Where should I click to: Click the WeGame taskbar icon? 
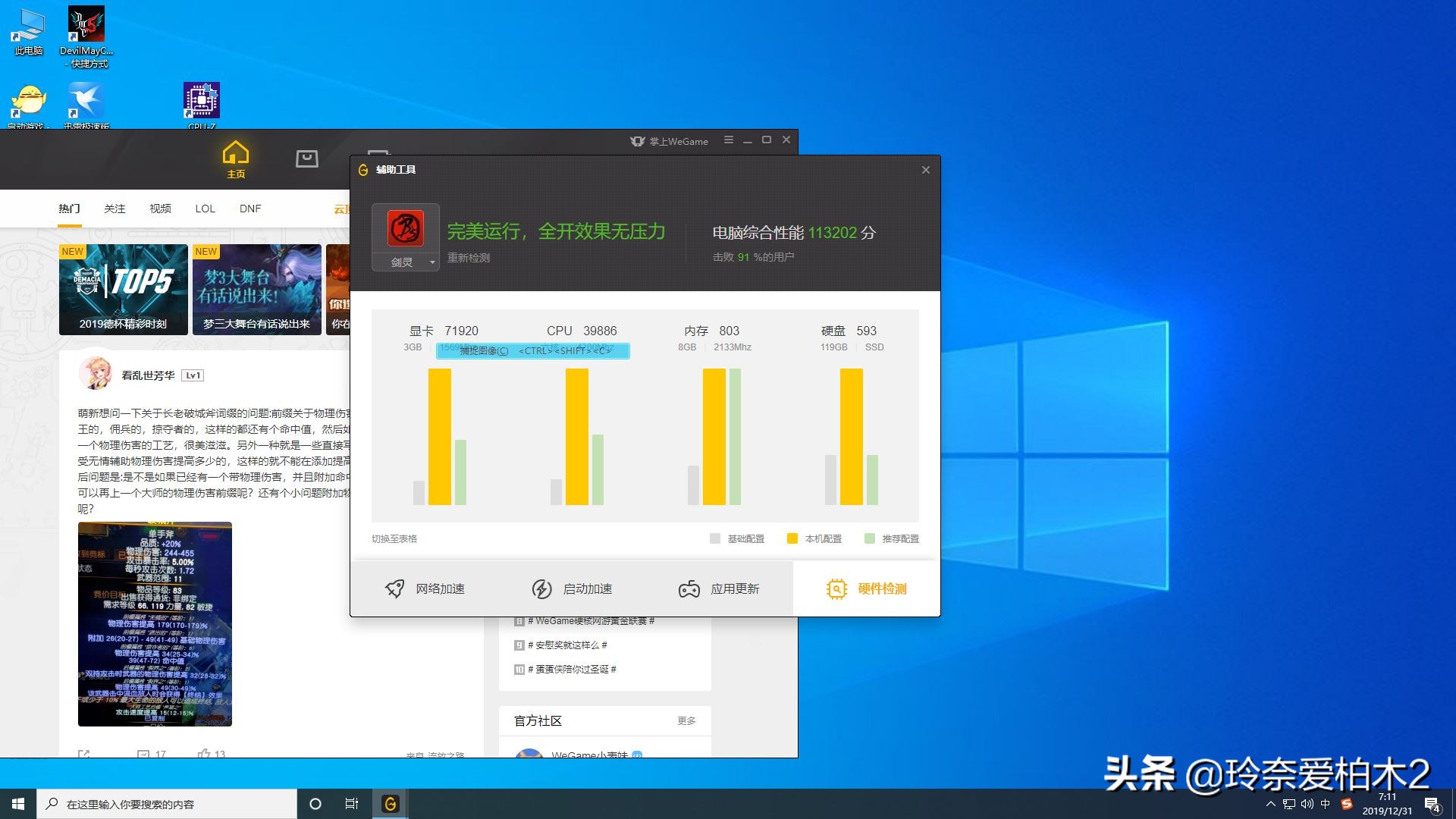pyautogui.click(x=390, y=804)
